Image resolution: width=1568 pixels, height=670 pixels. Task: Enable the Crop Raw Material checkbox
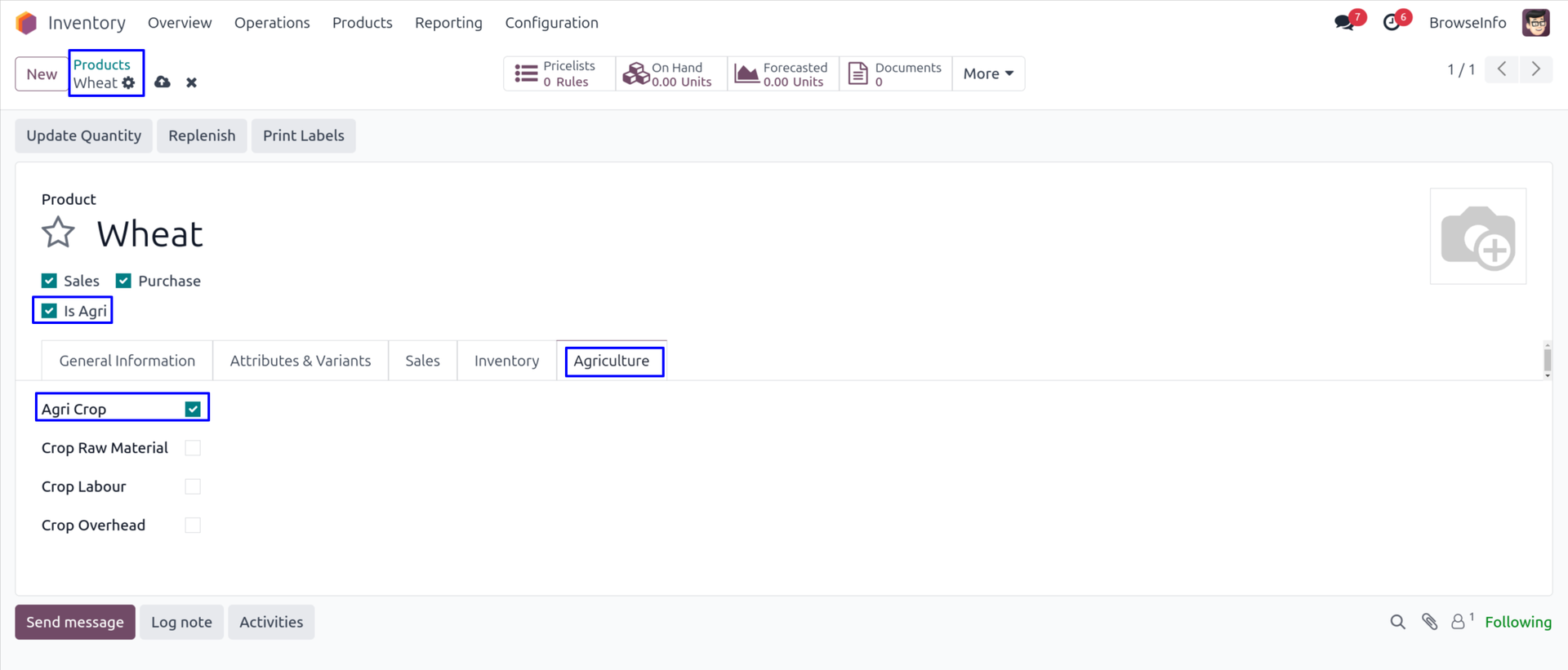coord(193,448)
